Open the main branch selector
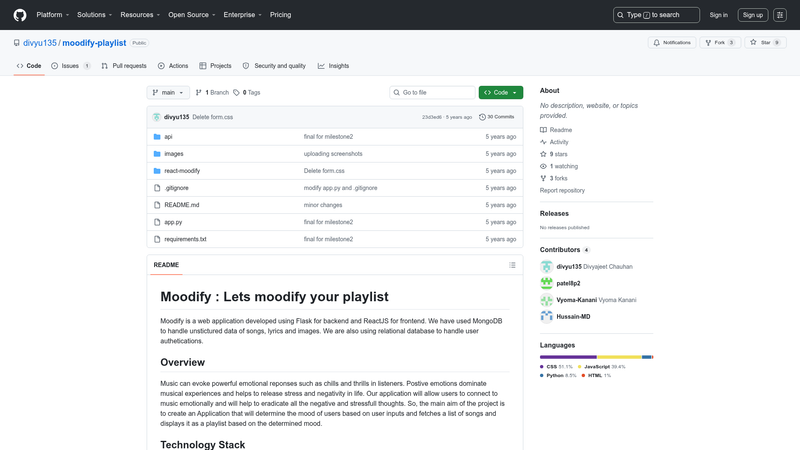This screenshot has height=450, width=800. click(168, 92)
